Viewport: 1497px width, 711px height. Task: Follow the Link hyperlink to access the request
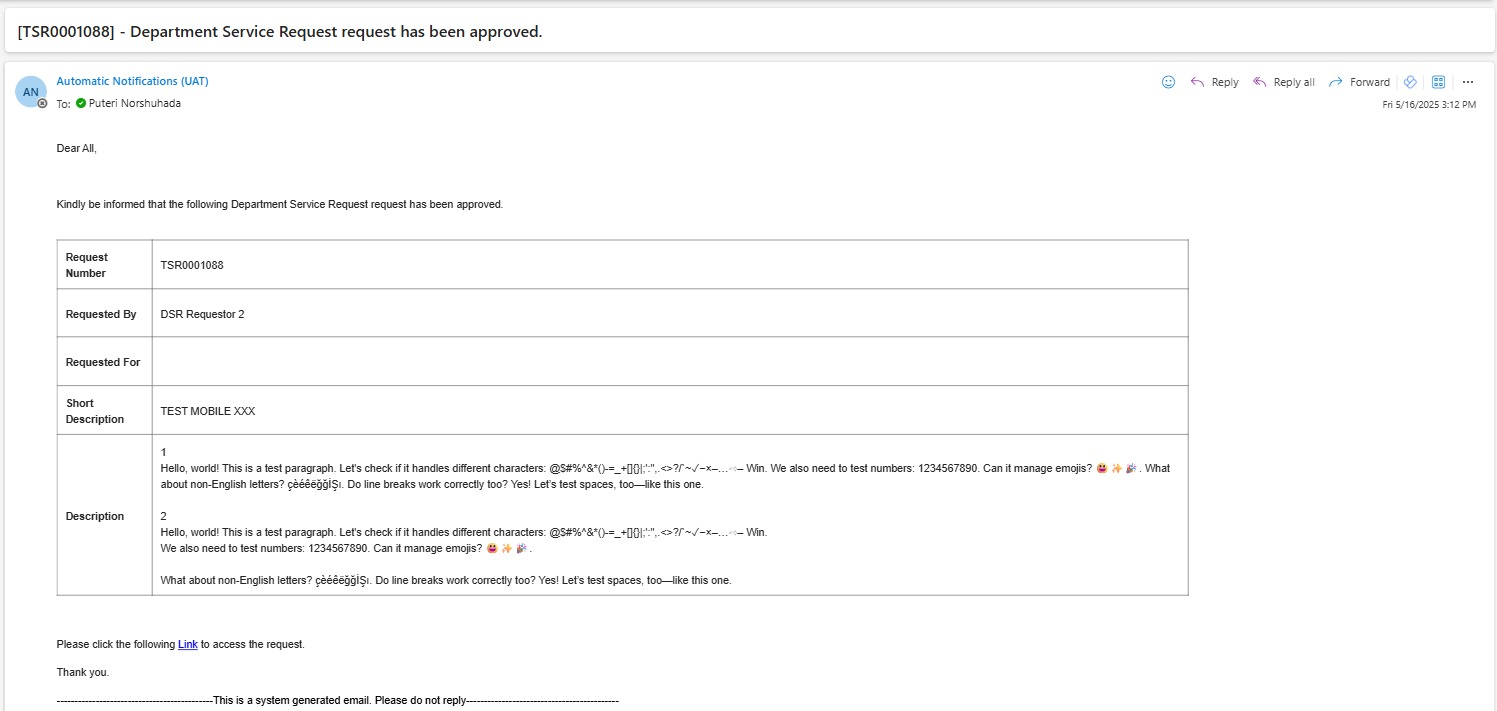(x=188, y=645)
